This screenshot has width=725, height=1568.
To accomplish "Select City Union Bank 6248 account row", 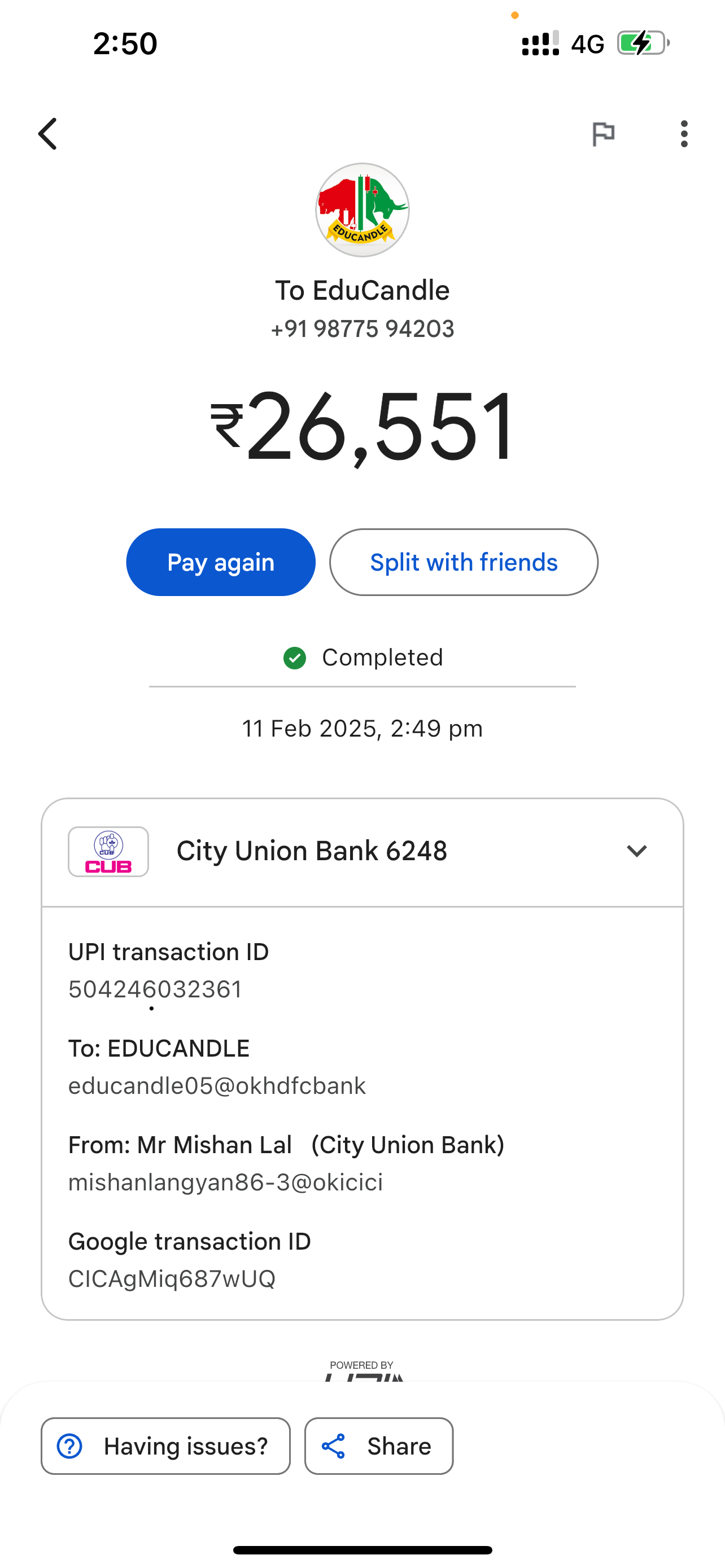I will tap(312, 851).
